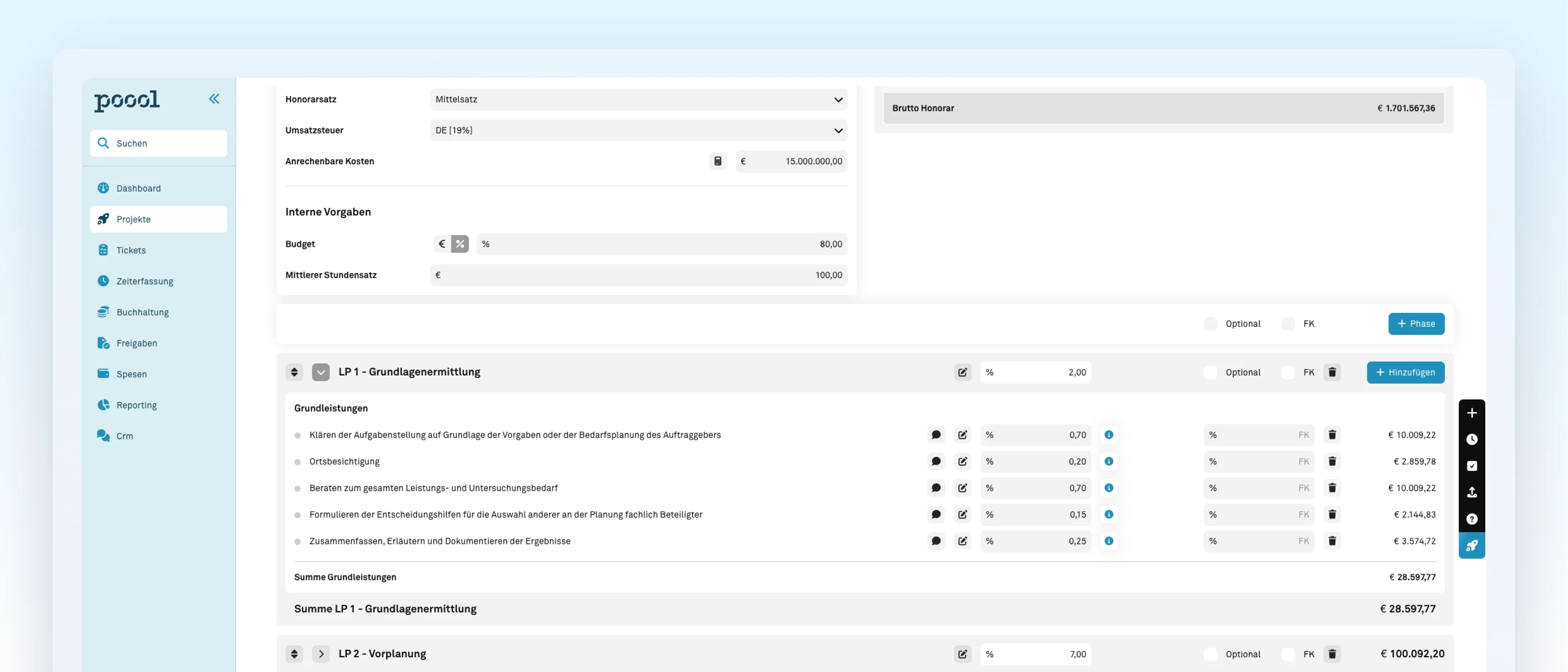Click the clock icon in right floating toolbar
Screen dimensions: 1568x672
1471,439
